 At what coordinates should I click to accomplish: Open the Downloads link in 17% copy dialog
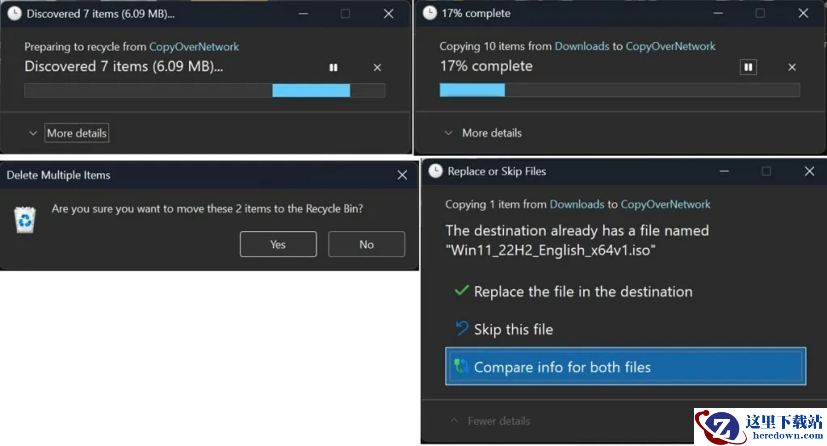[581, 46]
